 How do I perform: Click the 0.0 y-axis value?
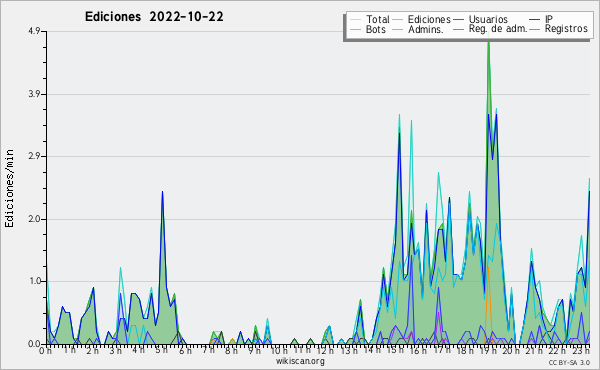pos(34,344)
